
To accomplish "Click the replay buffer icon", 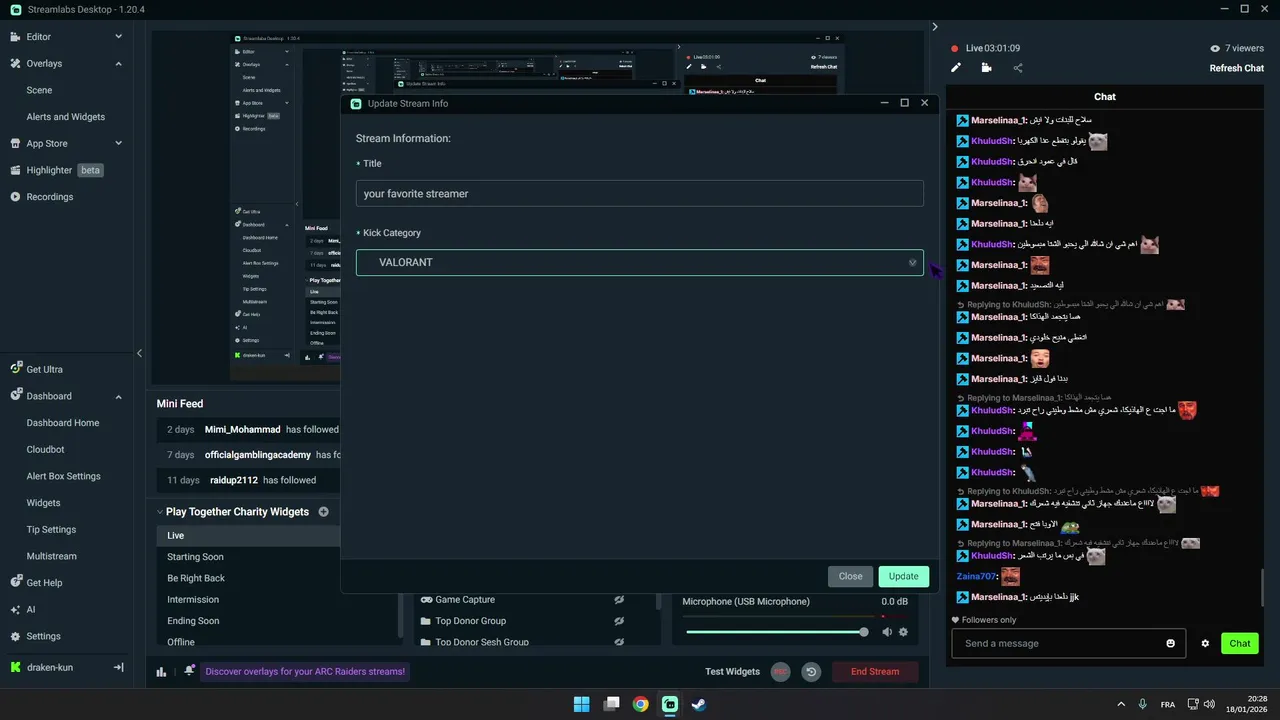I will point(811,672).
